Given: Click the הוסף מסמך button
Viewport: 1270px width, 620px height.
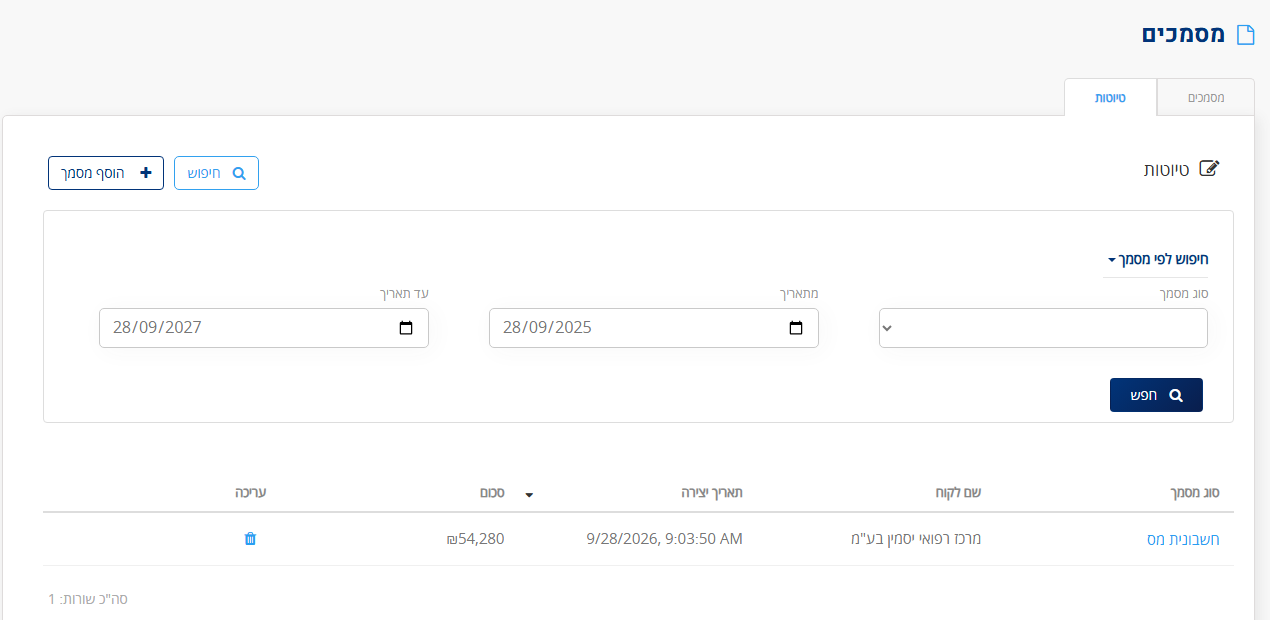Looking at the screenshot, I should [x=106, y=173].
